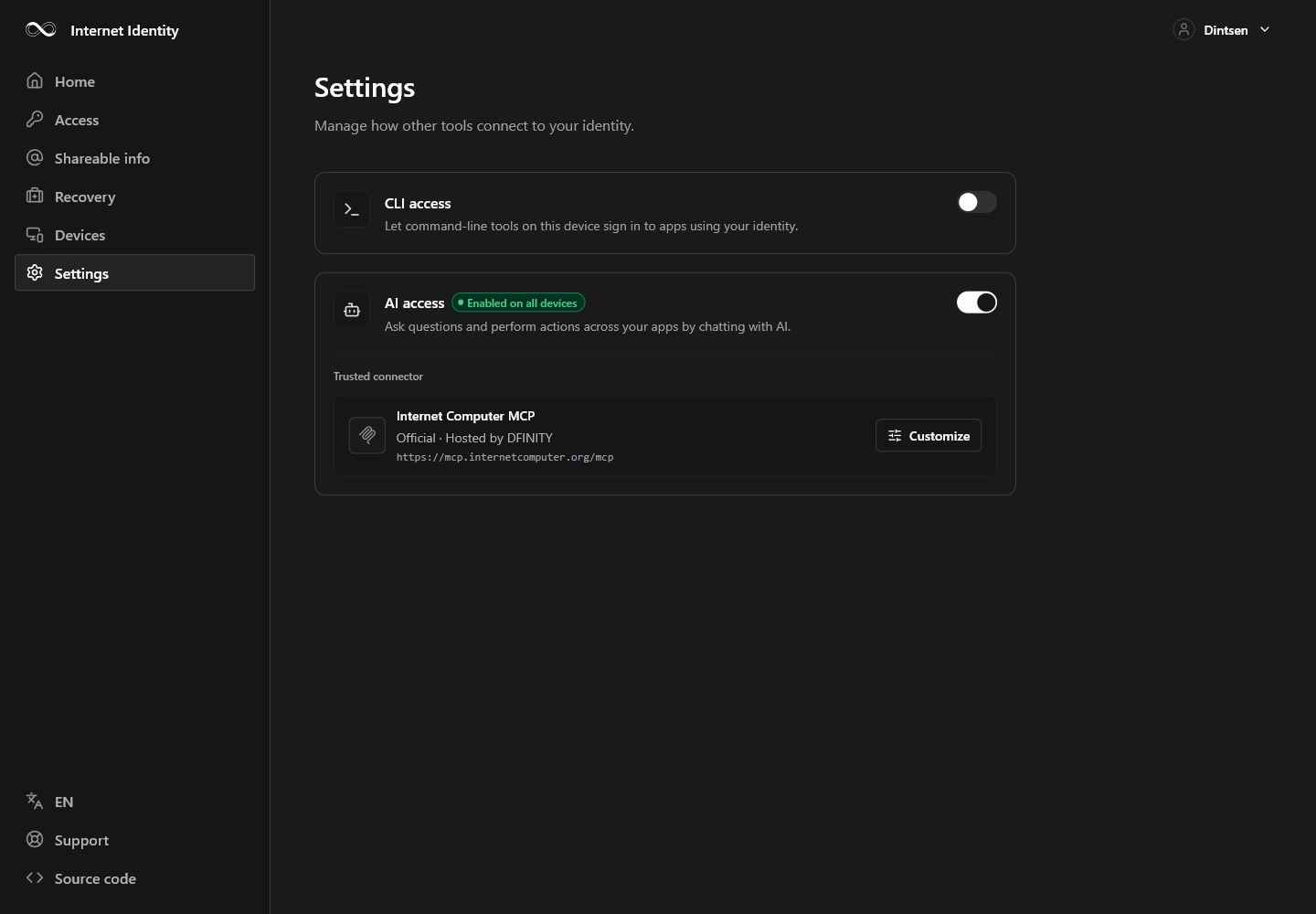The image size is (1316, 914).
Task: Open the Recovery section
Action: click(134, 197)
